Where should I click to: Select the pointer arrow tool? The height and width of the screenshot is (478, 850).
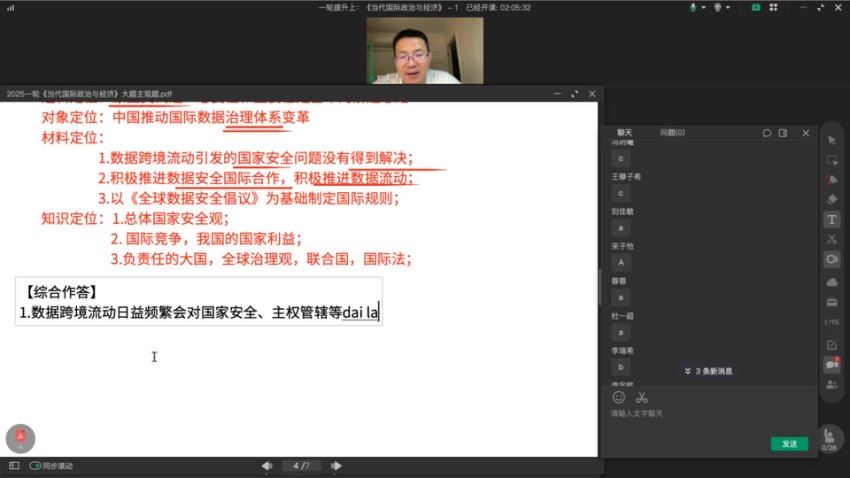[x=832, y=140]
